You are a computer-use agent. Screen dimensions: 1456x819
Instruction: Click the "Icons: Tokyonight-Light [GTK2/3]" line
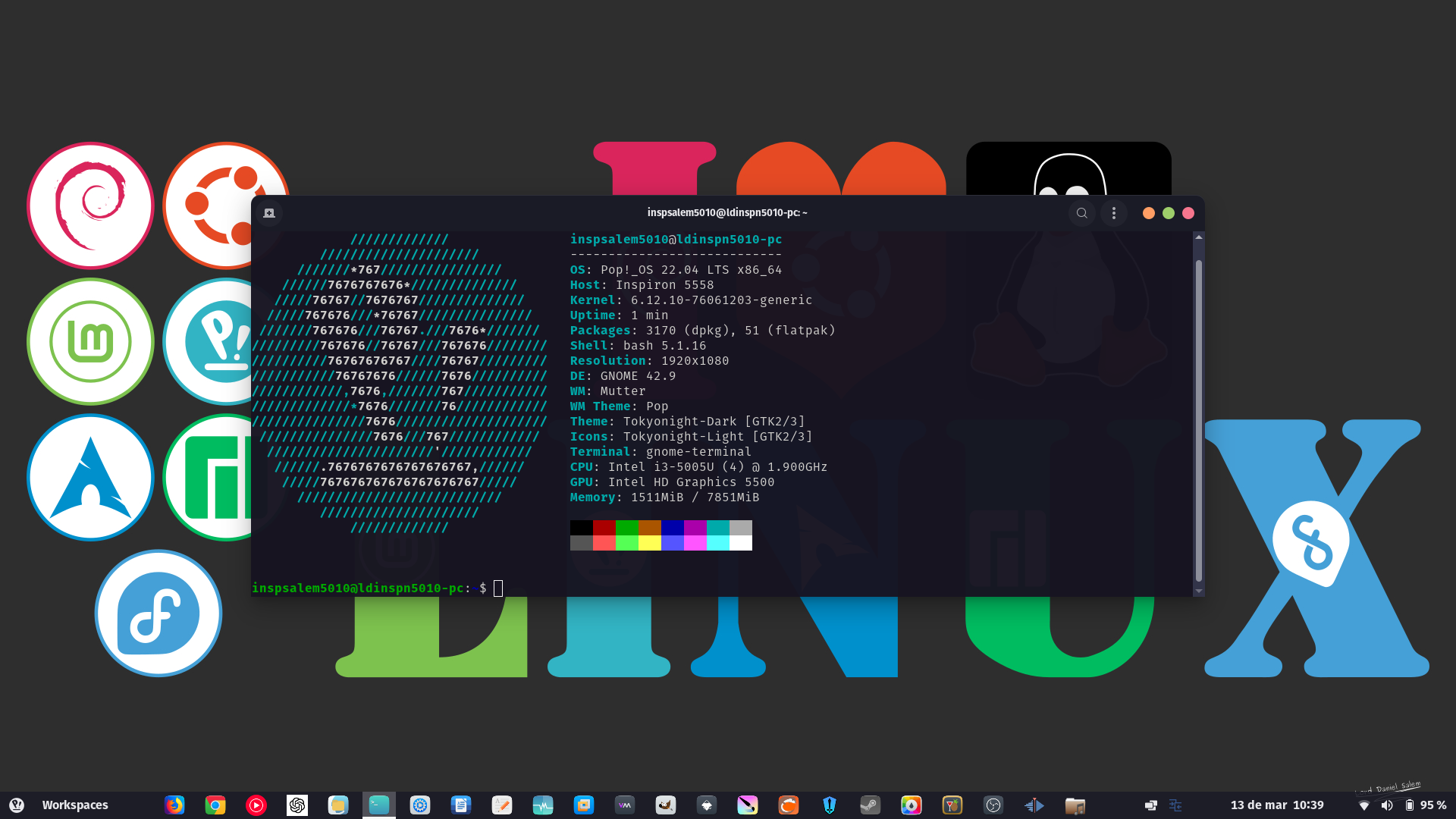[691, 437]
